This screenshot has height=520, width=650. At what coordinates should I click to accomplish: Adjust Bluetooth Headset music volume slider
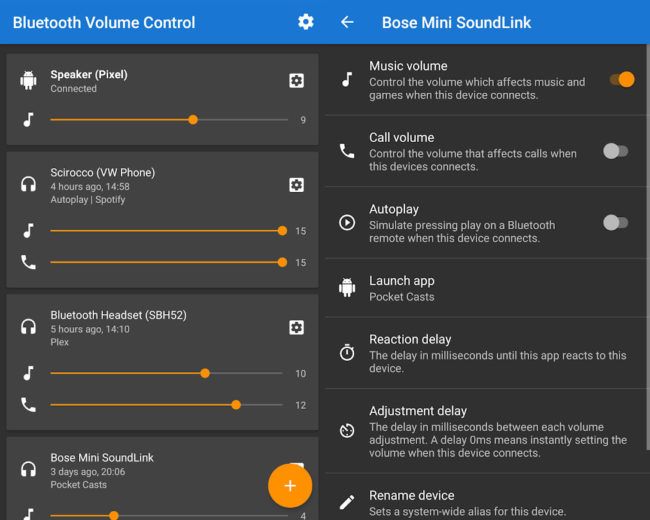click(x=166, y=373)
